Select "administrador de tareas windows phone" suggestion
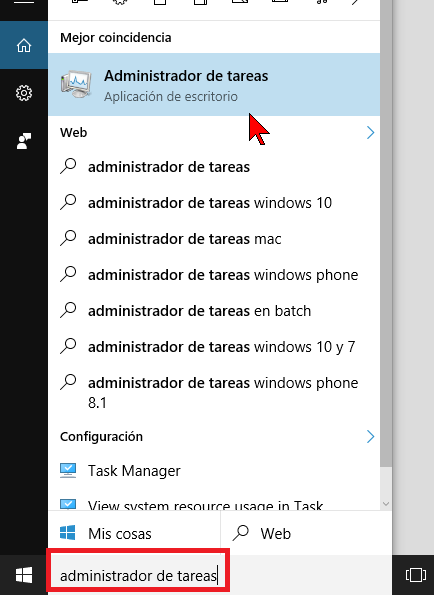 (x=214, y=275)
